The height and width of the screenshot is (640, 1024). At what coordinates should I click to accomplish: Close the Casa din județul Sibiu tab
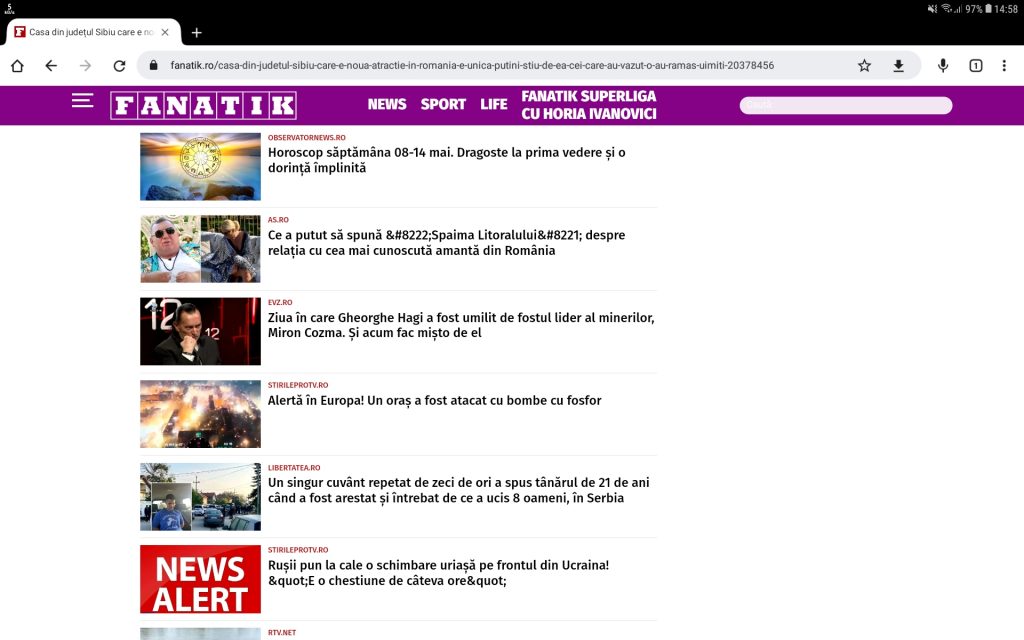pyautogui.click(x=165, y=32)
